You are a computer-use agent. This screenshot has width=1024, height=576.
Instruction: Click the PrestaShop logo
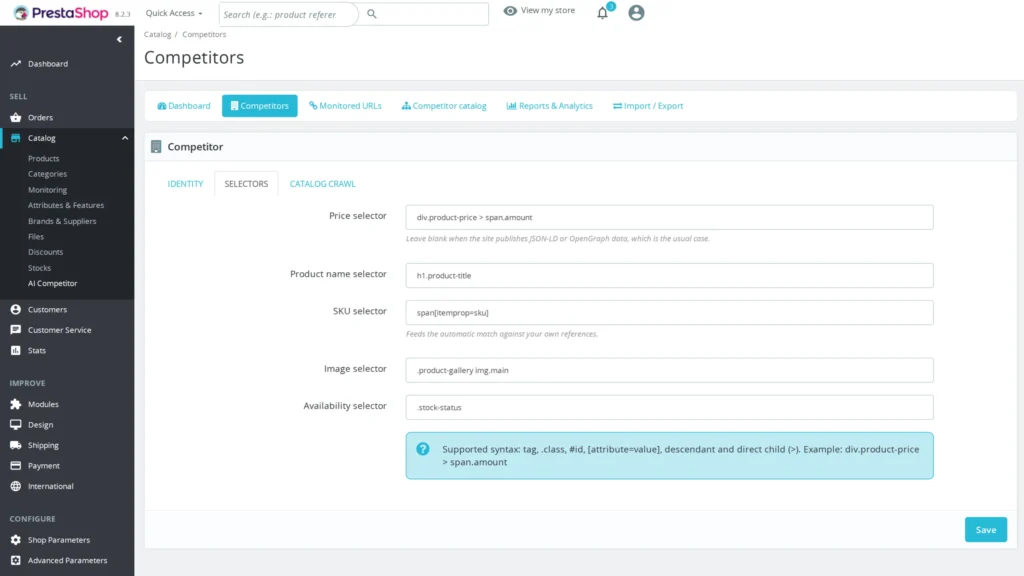click(x=61, y=13)
